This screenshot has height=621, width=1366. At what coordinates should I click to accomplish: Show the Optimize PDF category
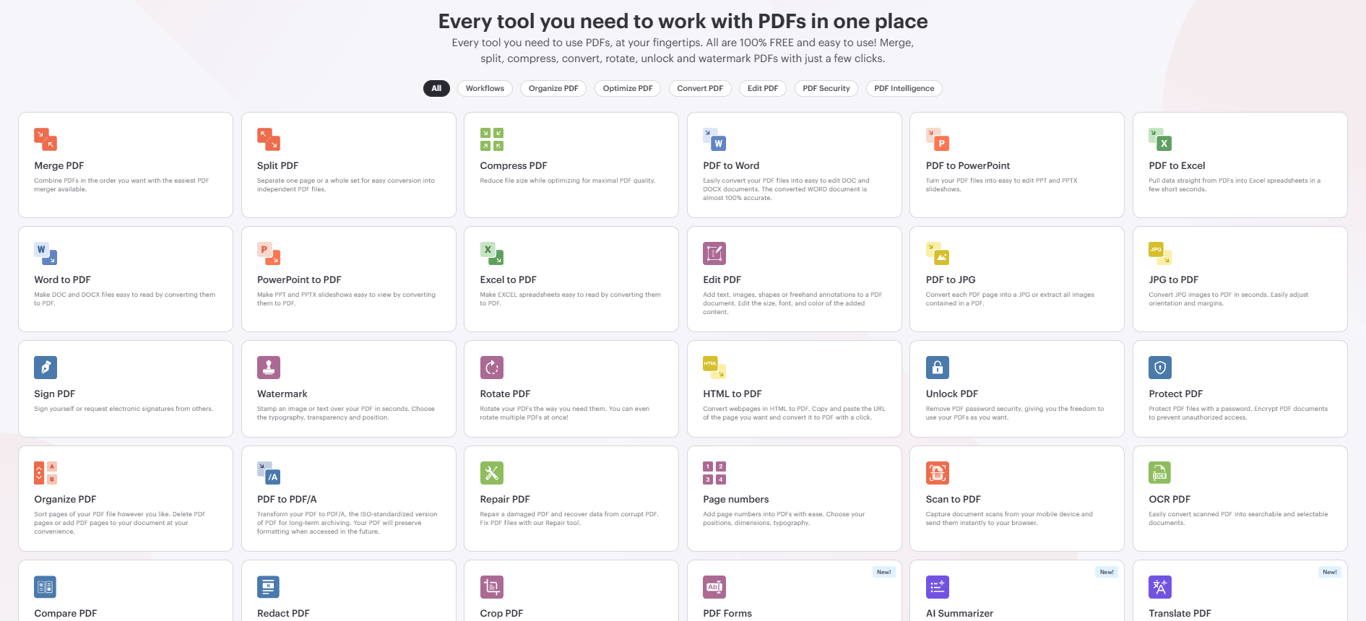pyautogui.click(x=627, y=88)
